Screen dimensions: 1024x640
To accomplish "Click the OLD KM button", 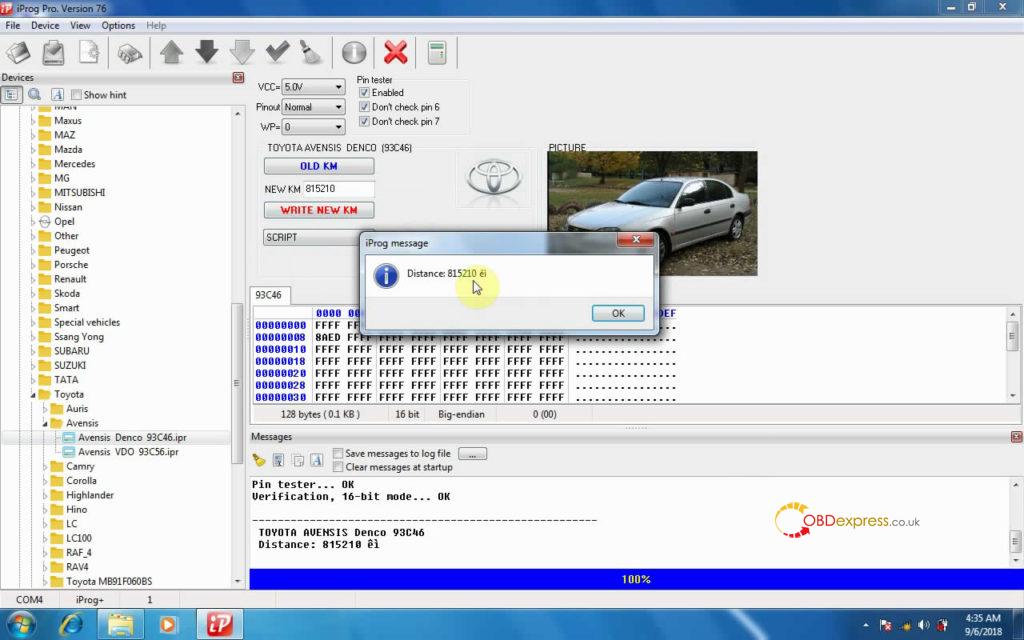I will point(319,166).
